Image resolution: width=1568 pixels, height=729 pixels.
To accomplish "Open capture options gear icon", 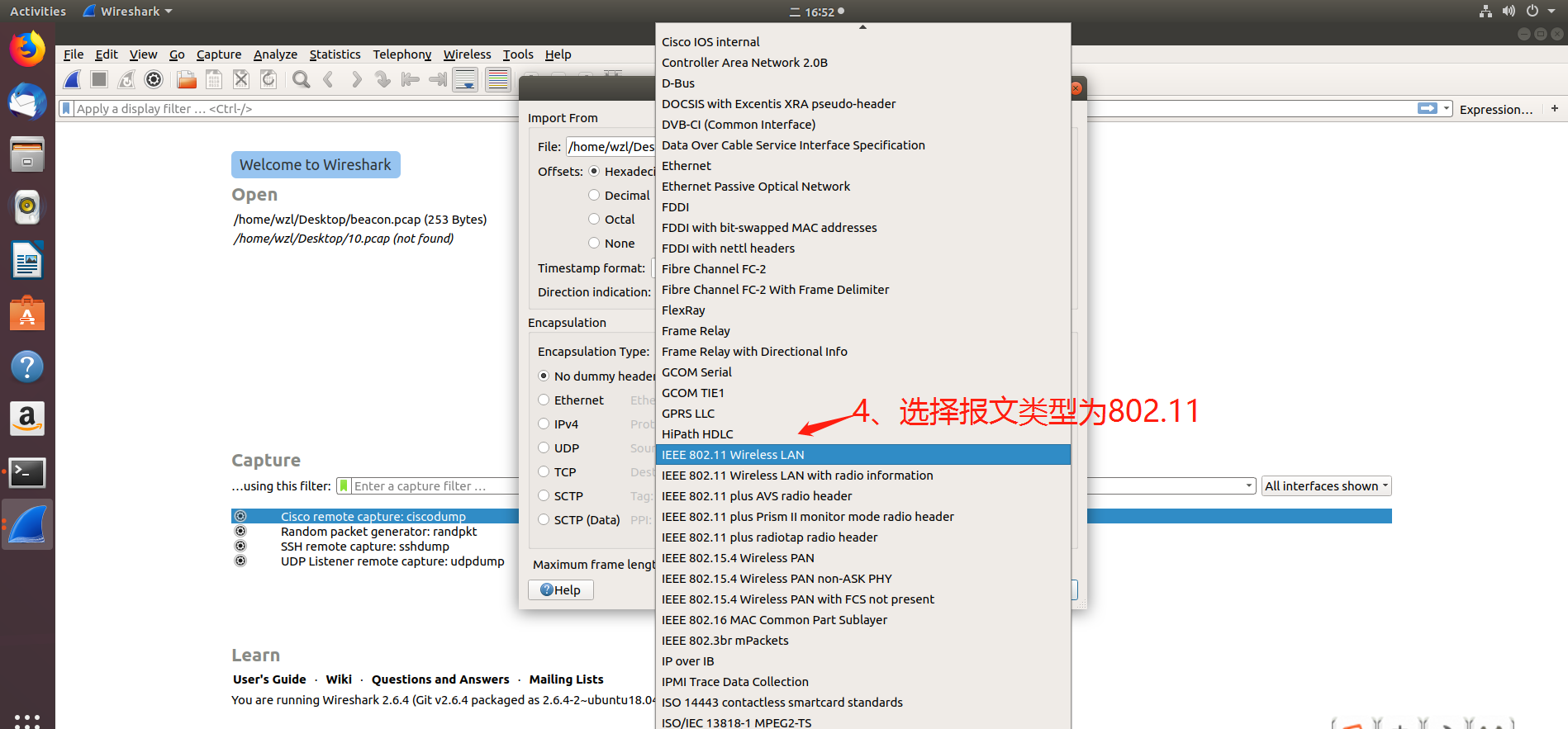I will (154, 80).
